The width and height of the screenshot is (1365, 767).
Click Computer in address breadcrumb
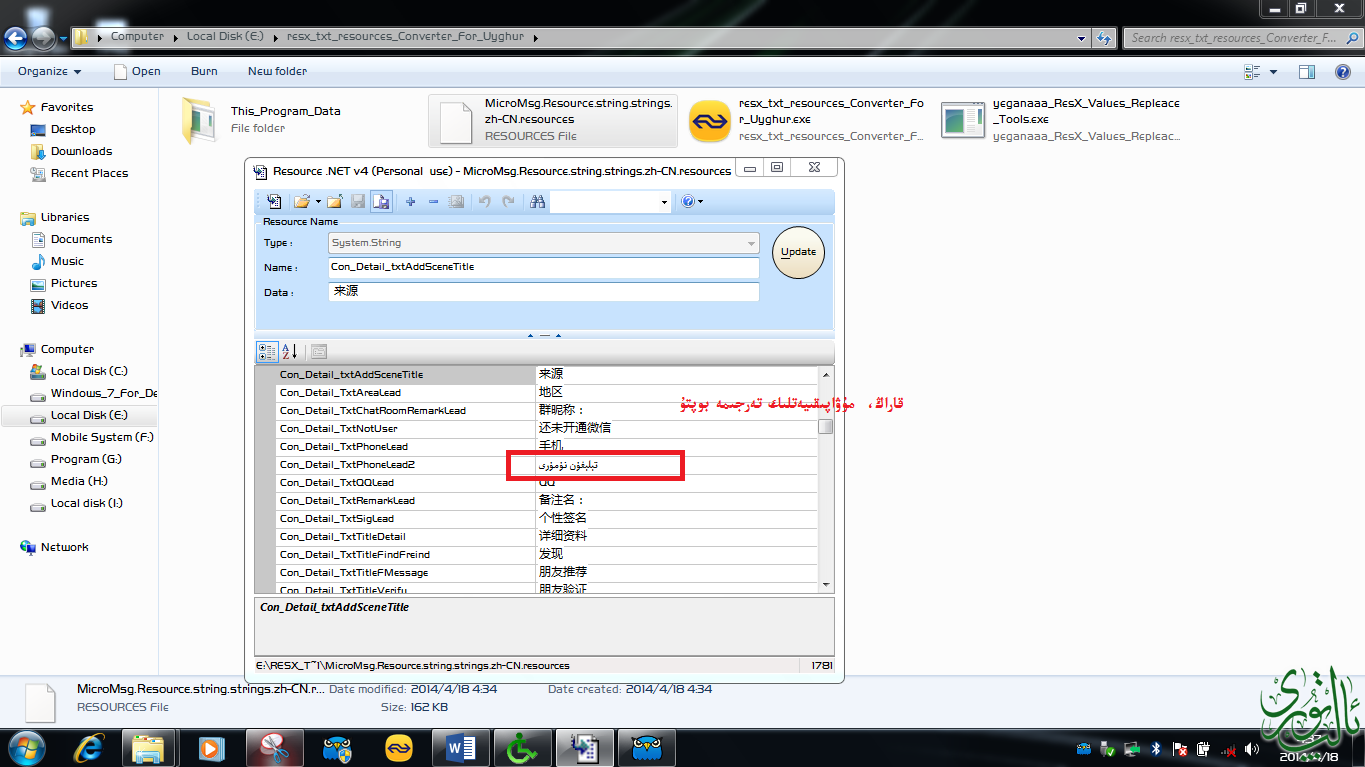(x=137, y=37)
